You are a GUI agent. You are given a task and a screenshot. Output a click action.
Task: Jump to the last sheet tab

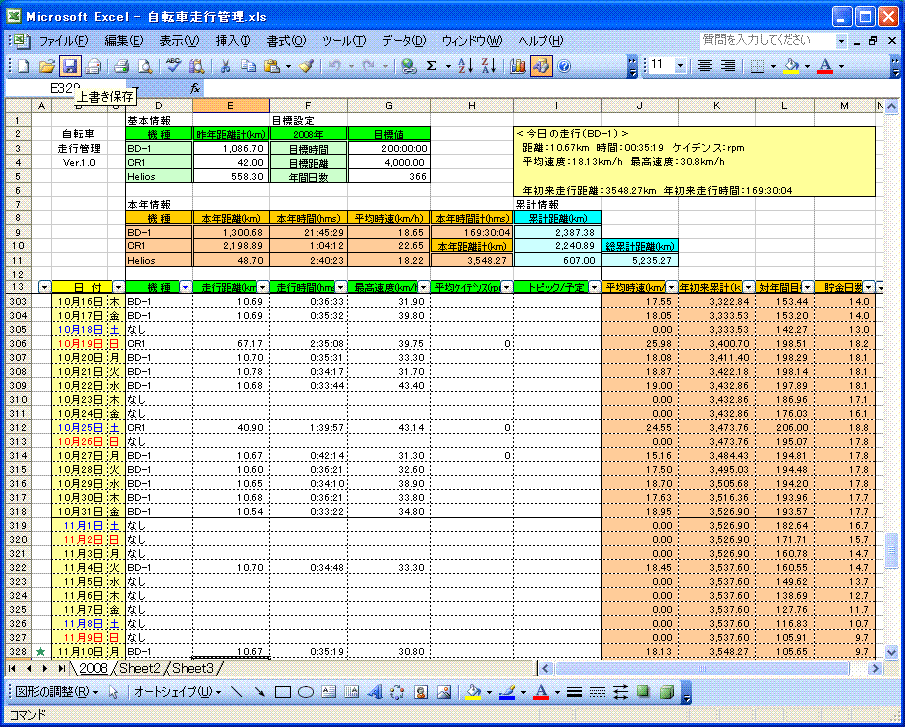[61, 669]
